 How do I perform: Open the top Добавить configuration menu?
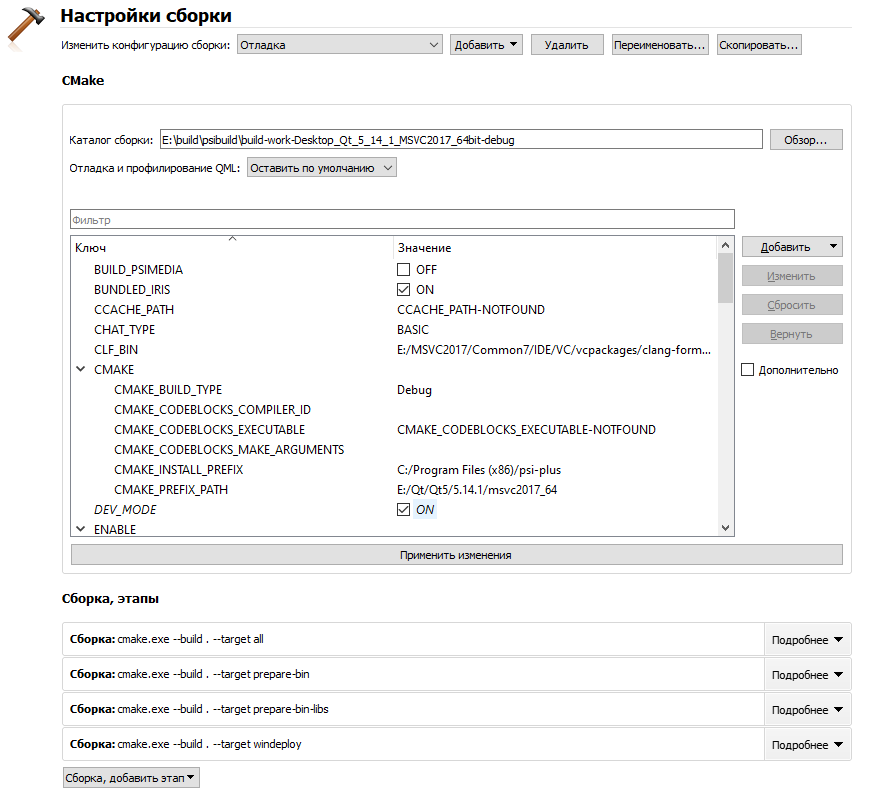point(486,45)
